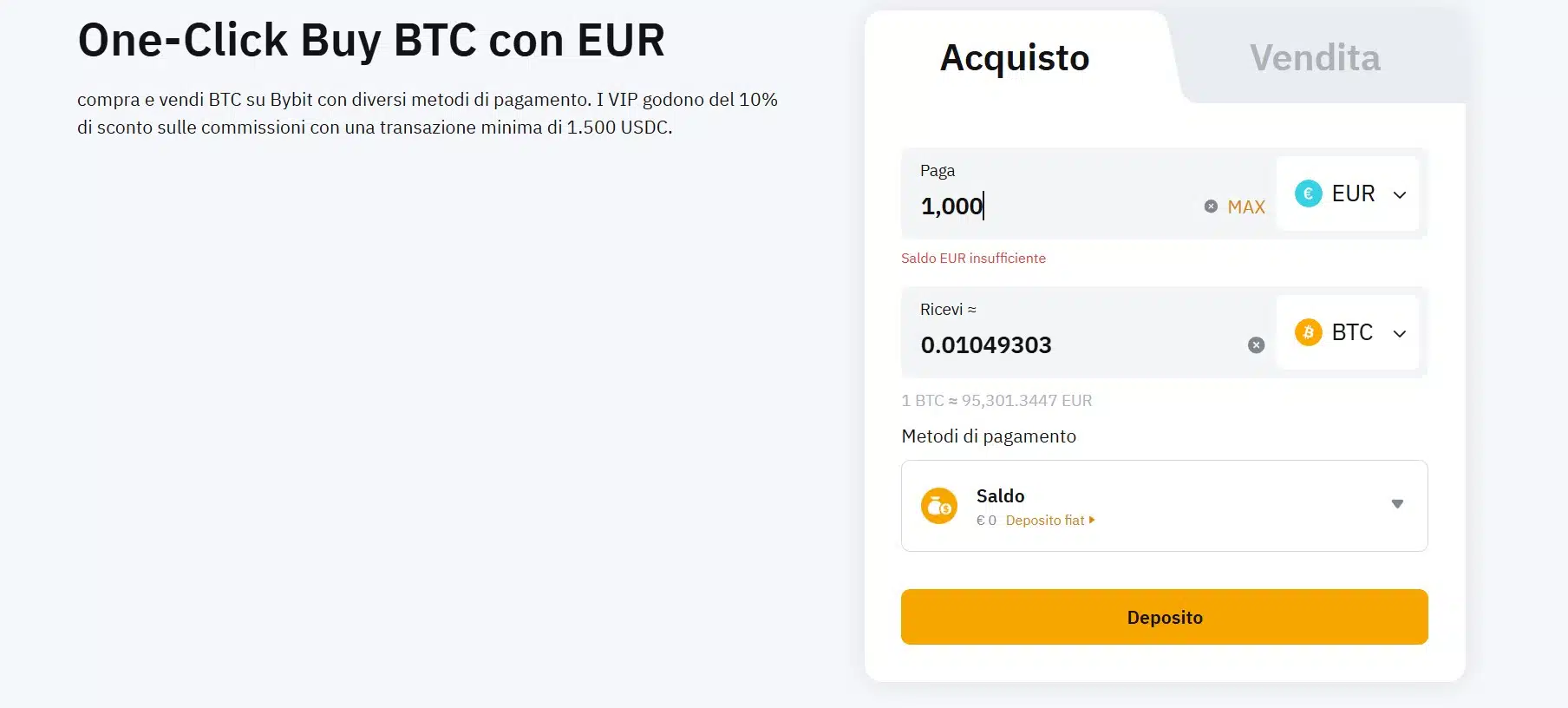The height and width of the screenshot is (708, 1568).
Task: Click MAX to use full balance
Action: click(x=1245, y=206)
